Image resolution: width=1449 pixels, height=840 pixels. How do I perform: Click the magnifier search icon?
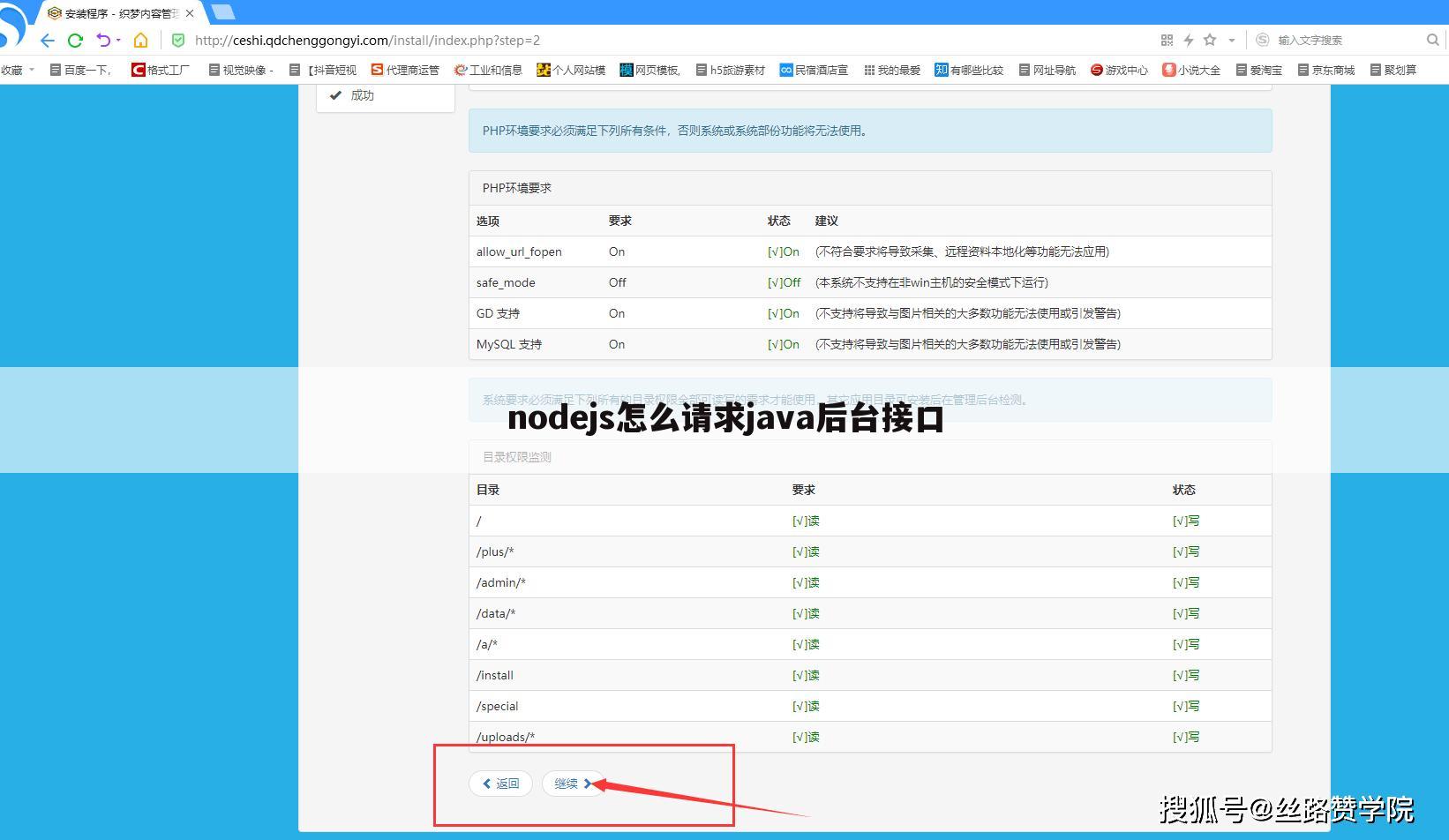[1432, 40]
